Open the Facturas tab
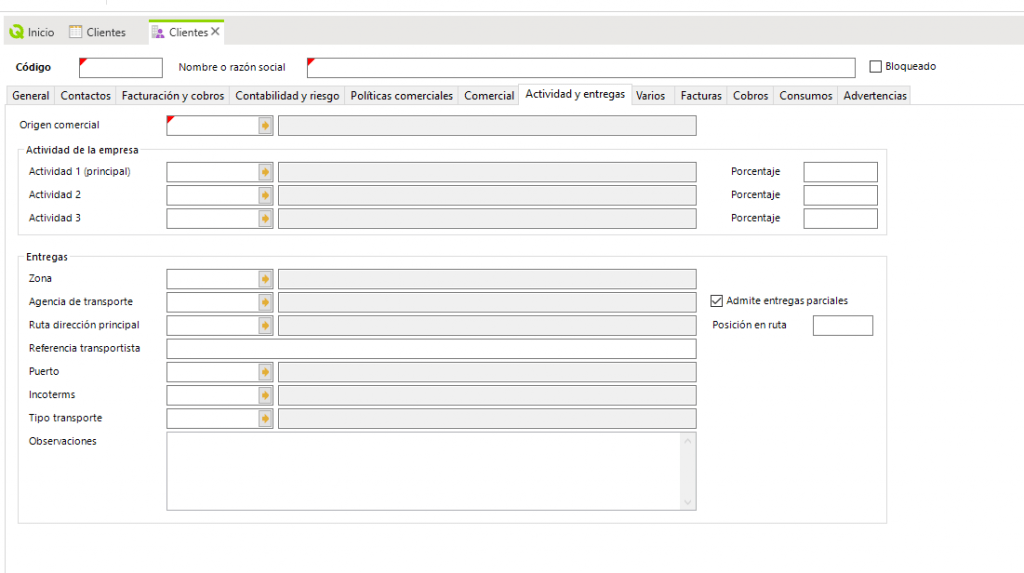1024x573 pixels. coord(701,95)
